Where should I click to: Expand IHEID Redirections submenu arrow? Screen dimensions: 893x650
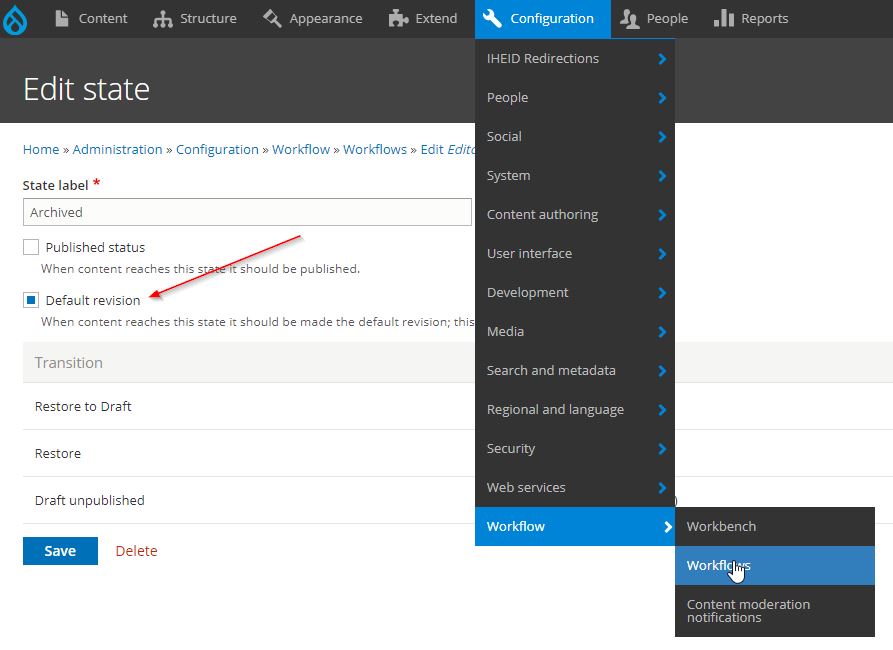click(x=662, y=59)
